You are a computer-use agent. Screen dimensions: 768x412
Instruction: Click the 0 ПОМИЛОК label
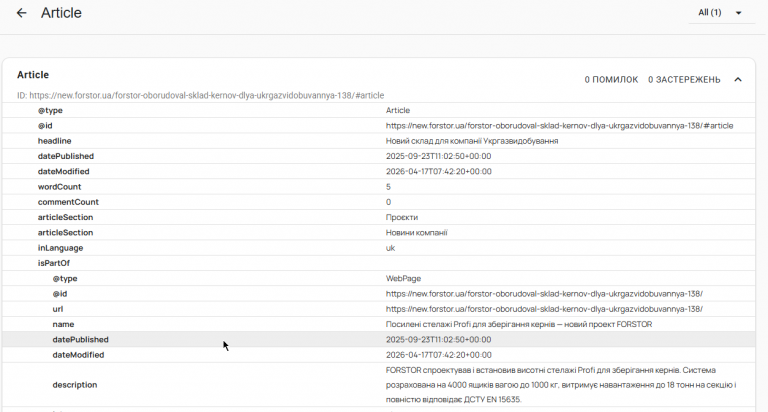tap(611, 79)
